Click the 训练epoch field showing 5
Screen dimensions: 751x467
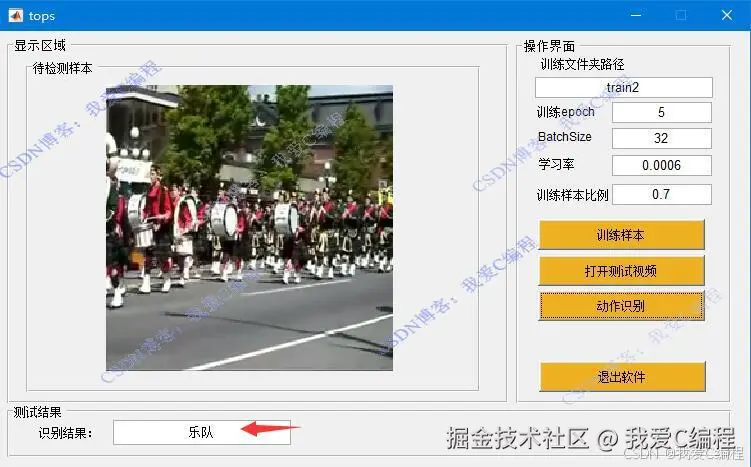pos(661,113)
